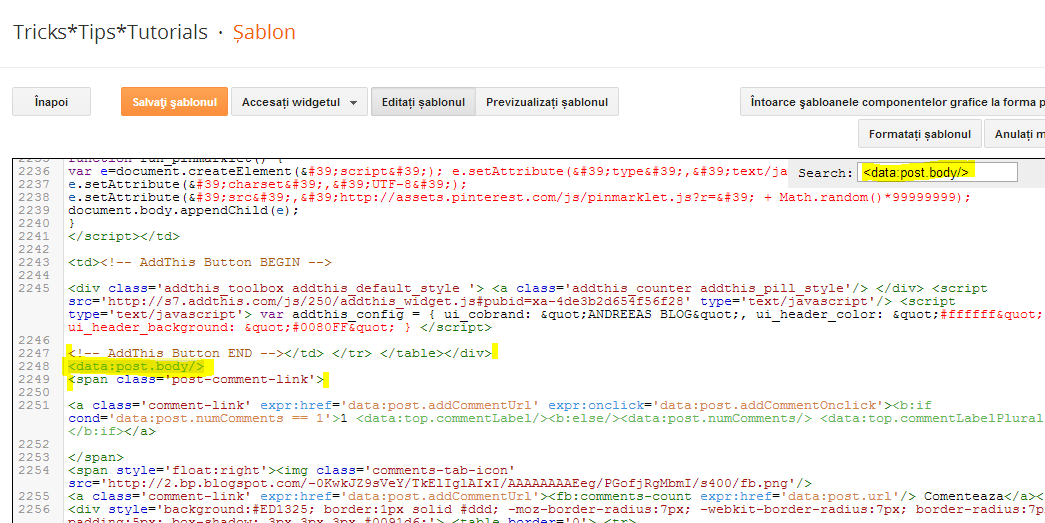Click the span class='post-comment-link' line
The image size is (1045, 523).
[x=196, y=380]
